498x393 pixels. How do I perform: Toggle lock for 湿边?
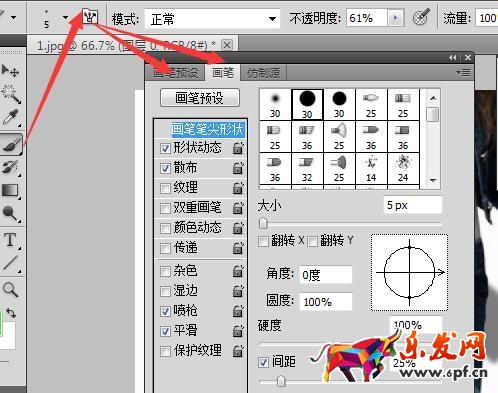238,291
